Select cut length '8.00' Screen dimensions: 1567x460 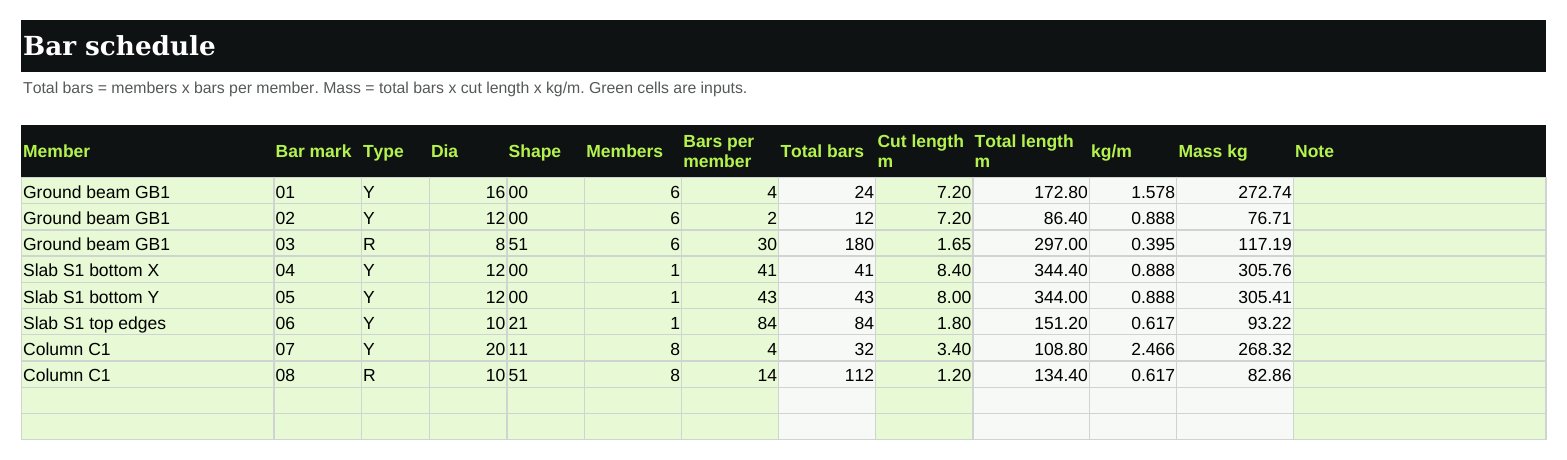tap(924, 296)
